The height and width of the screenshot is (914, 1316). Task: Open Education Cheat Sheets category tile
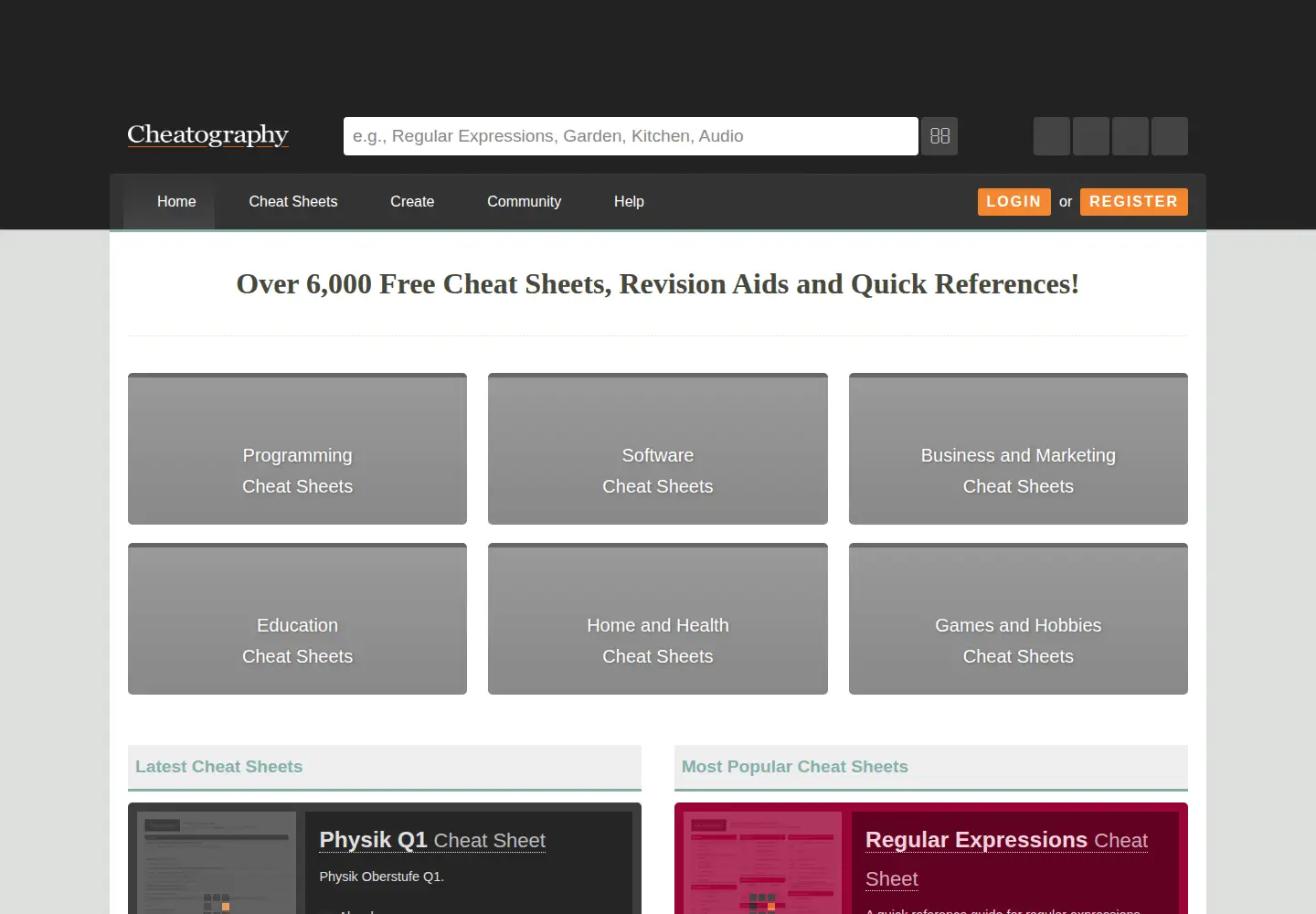pyautogui.click(x=297, y=619)
